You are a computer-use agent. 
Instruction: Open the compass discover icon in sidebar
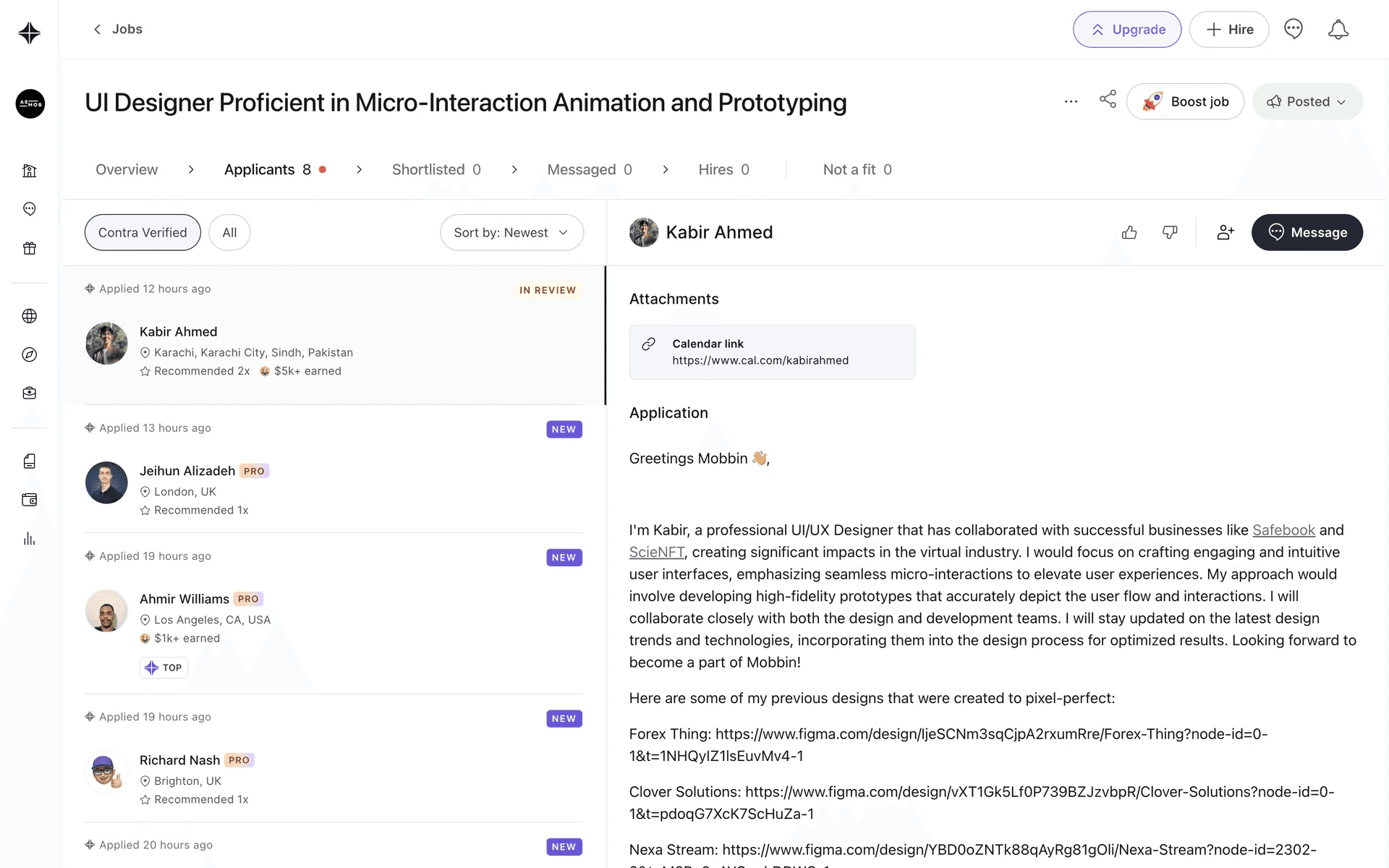click(x=30, y=354)
